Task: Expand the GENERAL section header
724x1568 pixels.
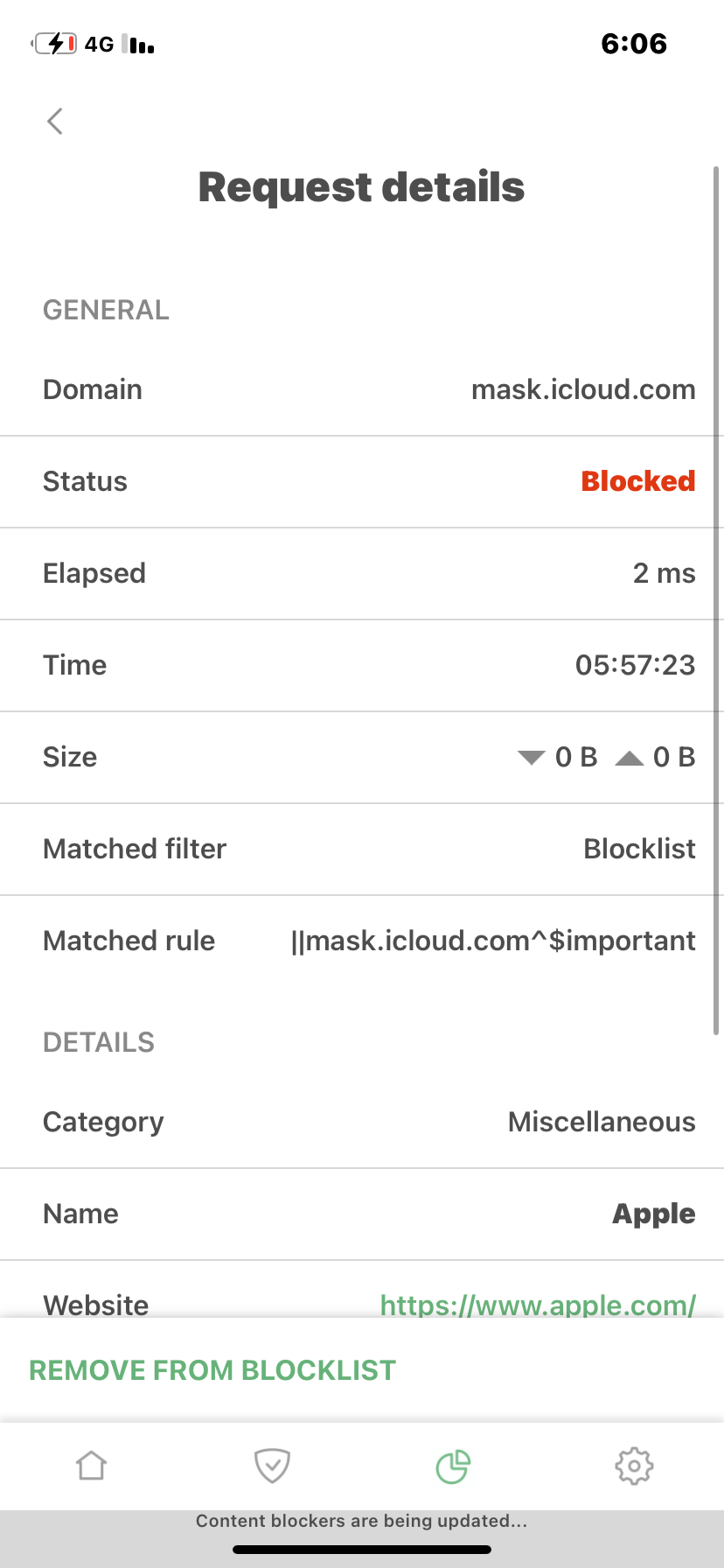Action: 106,310
